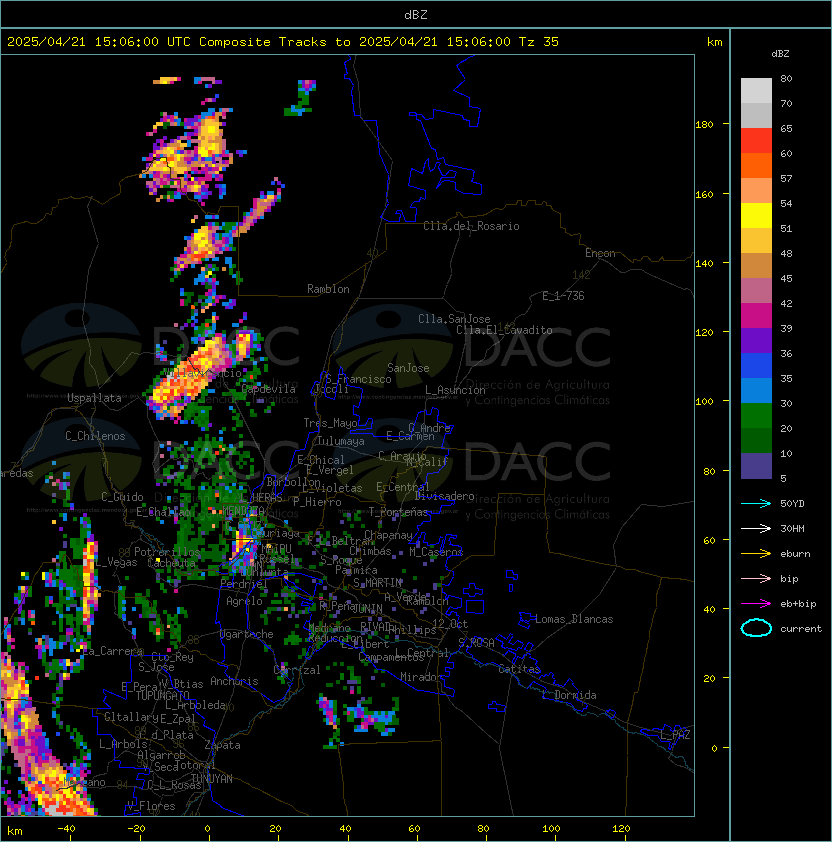Image resolution: width=832 pixels, height=842 pixels.
Task: Click the 'Zapata' map label
Action: (x=222, y=745)
